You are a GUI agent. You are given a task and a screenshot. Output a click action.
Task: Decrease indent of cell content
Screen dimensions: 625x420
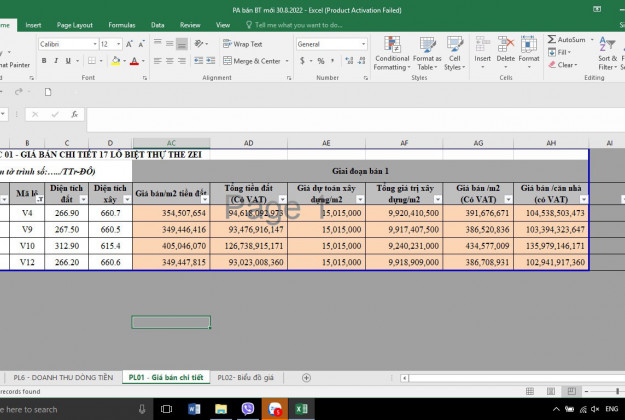198,61
